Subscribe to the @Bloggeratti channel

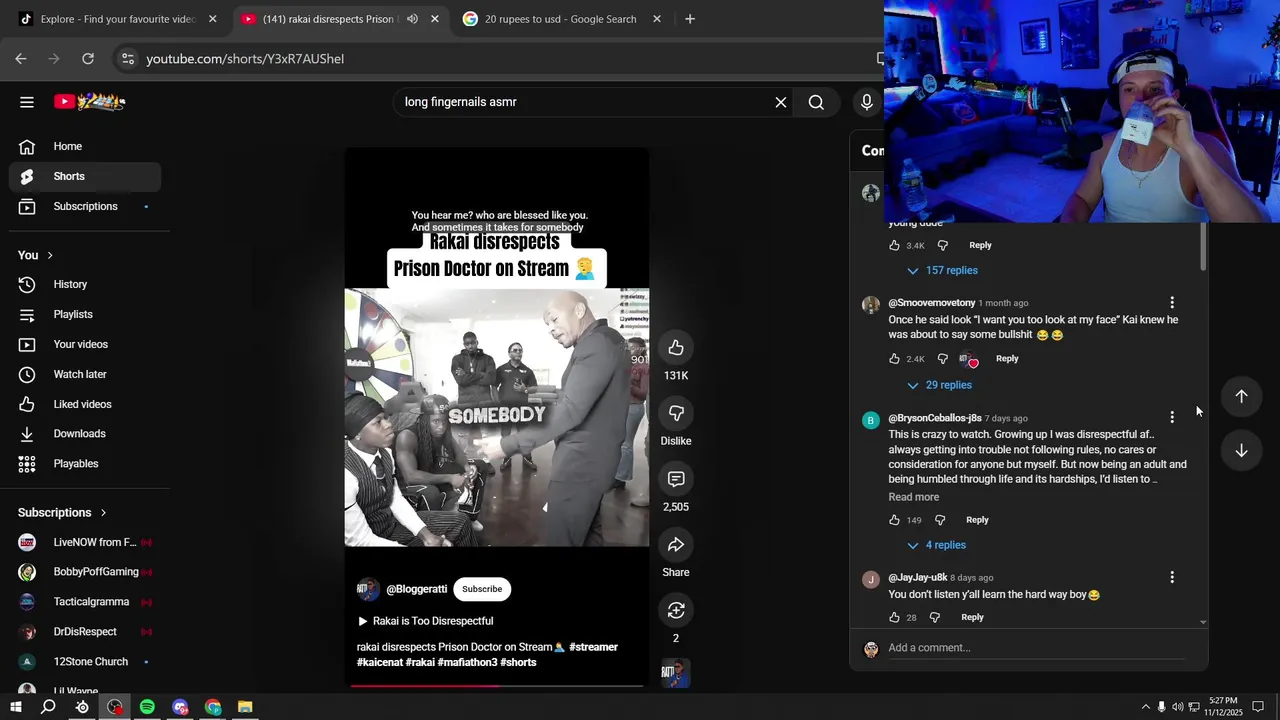coord(482,589)
